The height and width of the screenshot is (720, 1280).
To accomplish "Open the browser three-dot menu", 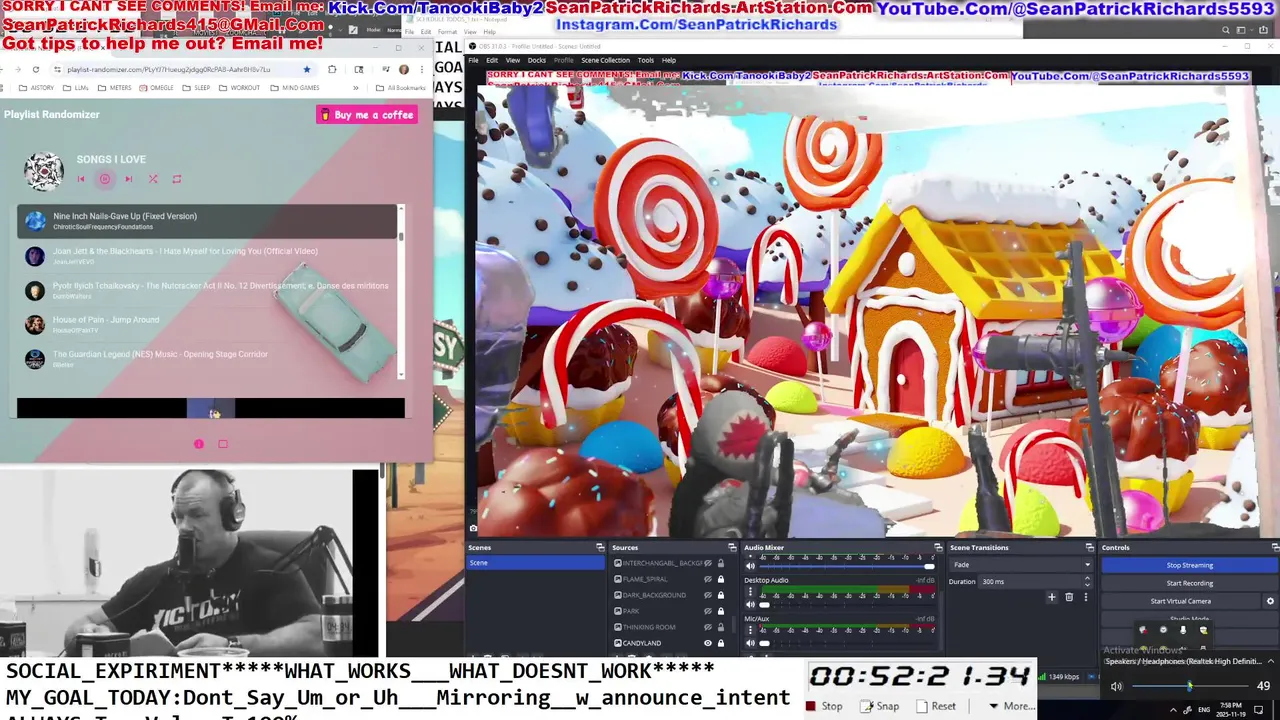I will [421, 69].
